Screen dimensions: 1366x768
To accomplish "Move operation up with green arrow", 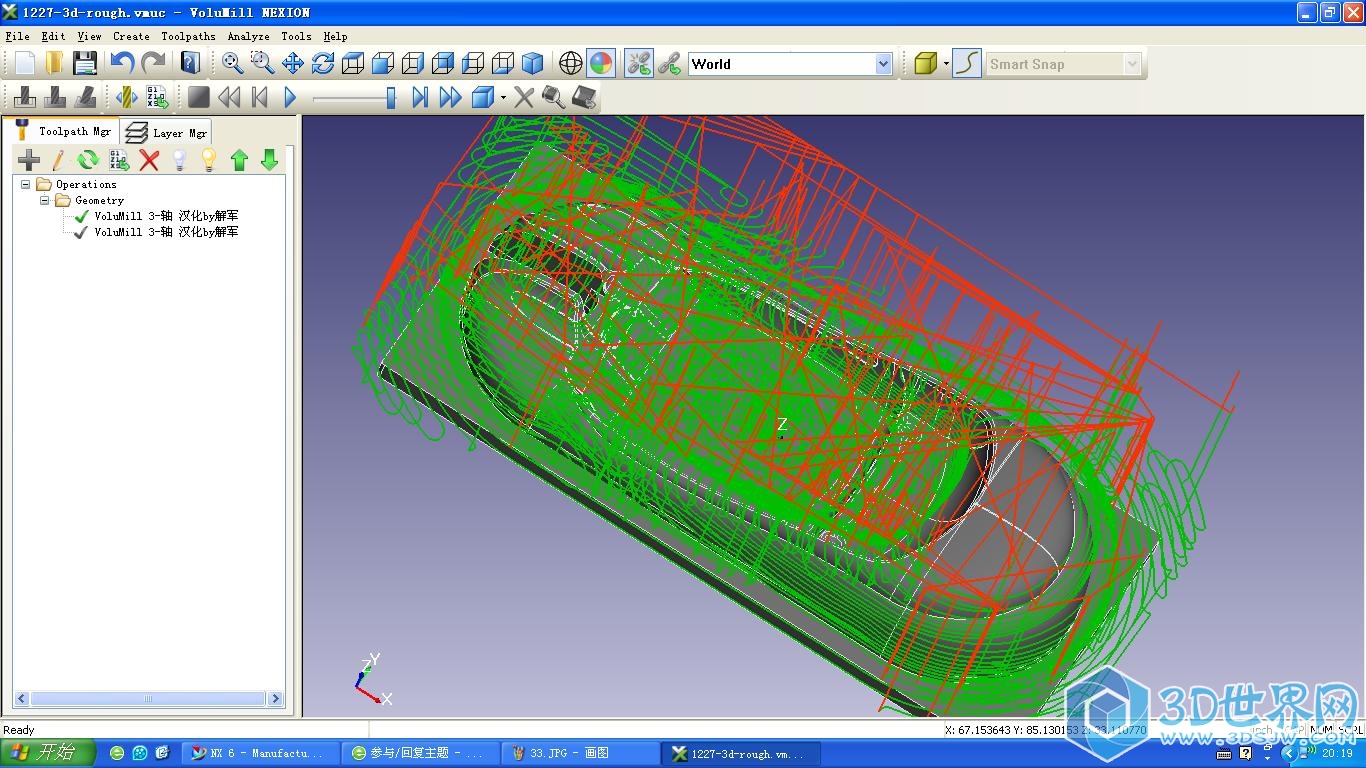I will click(239, 159).
